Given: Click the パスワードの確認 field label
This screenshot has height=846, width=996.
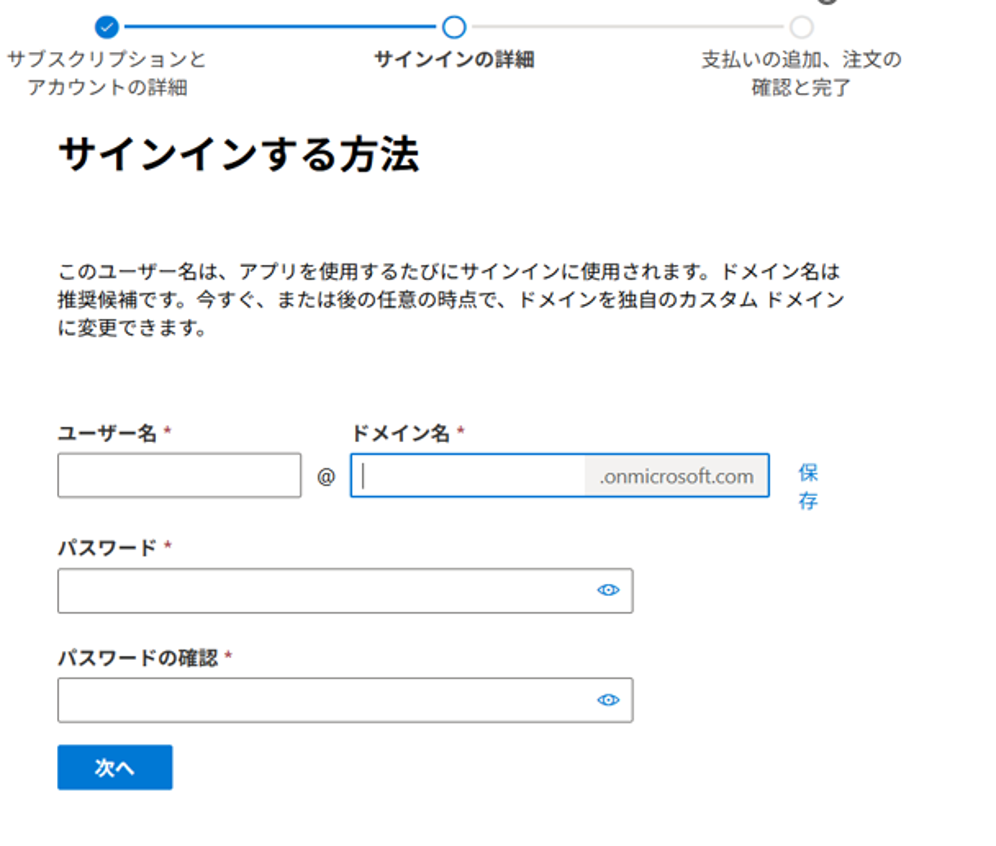Looking at the screenshot, I should pos(138,657).
